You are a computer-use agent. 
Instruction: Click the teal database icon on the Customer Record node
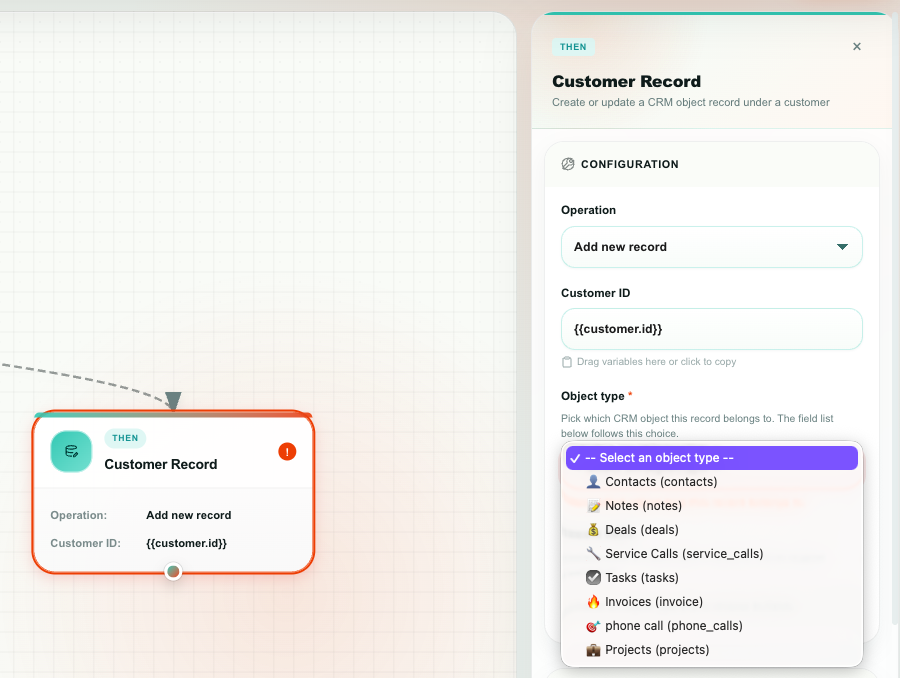(x=71, y=451)
